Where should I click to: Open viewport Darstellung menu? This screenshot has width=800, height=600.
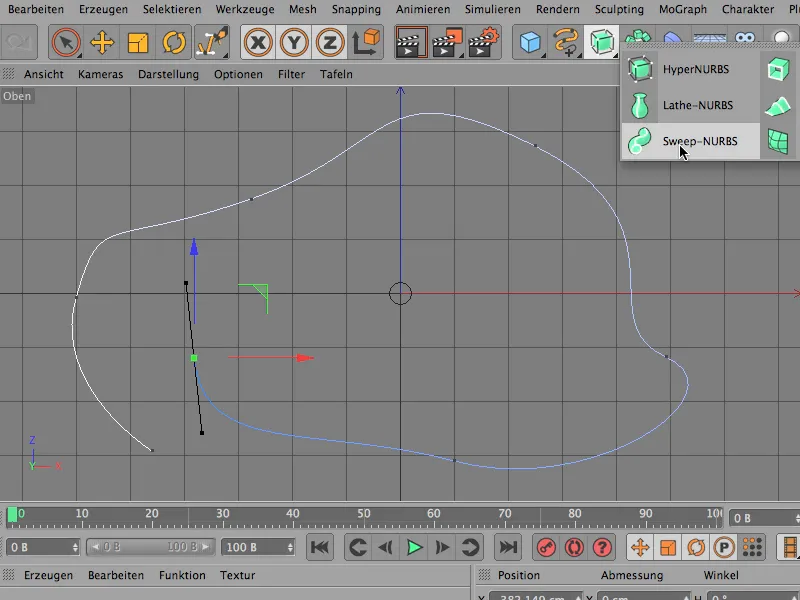coord(168,74)
